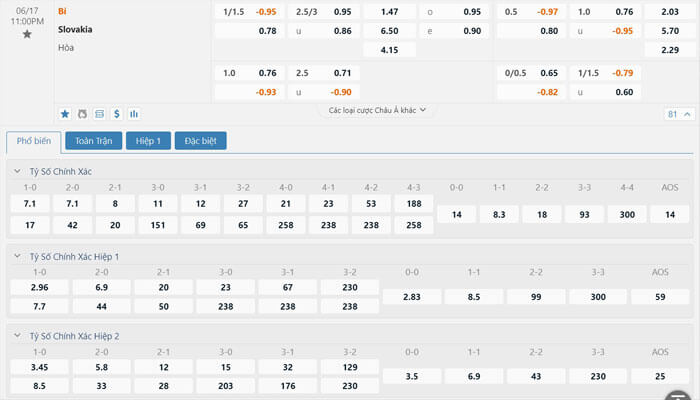Click the Bỉ team name

click(x=62, y=11)
